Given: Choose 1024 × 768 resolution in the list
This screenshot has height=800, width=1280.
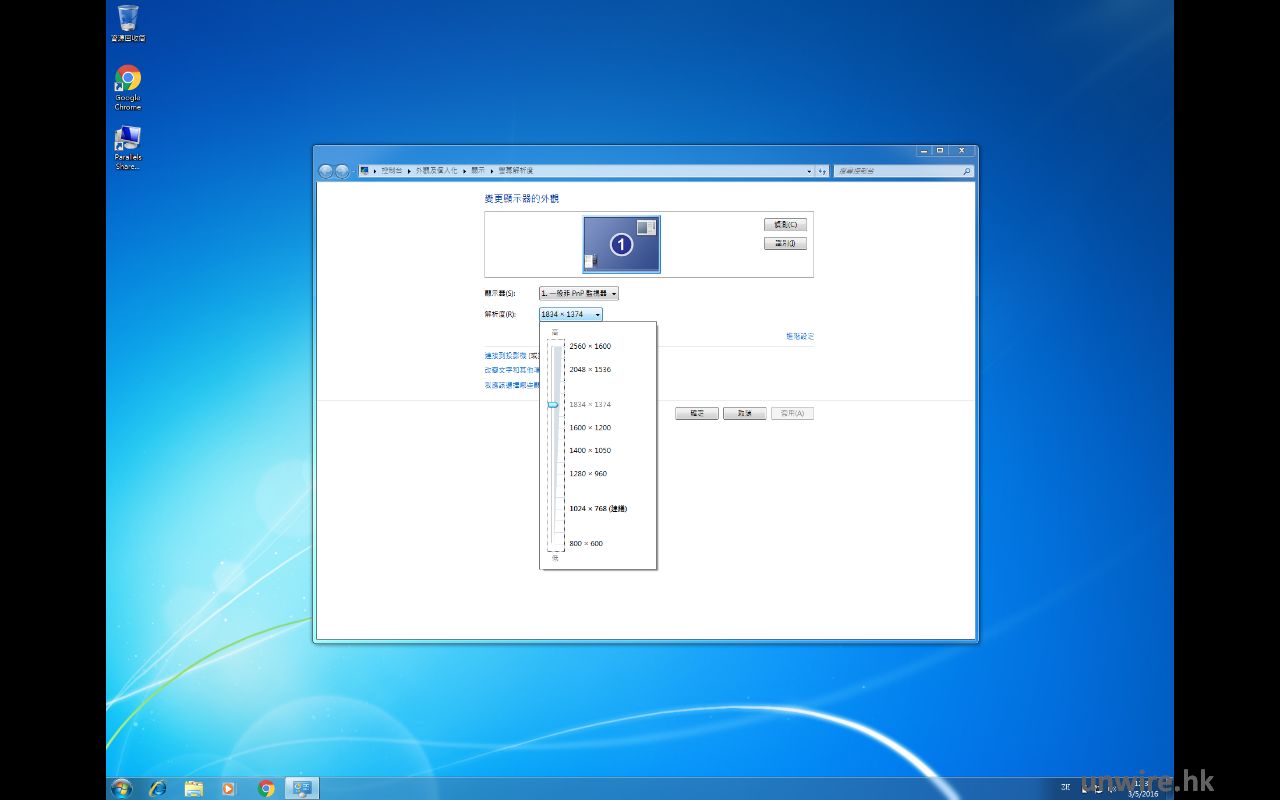Looking at the screenshot, I should point(597,509).
